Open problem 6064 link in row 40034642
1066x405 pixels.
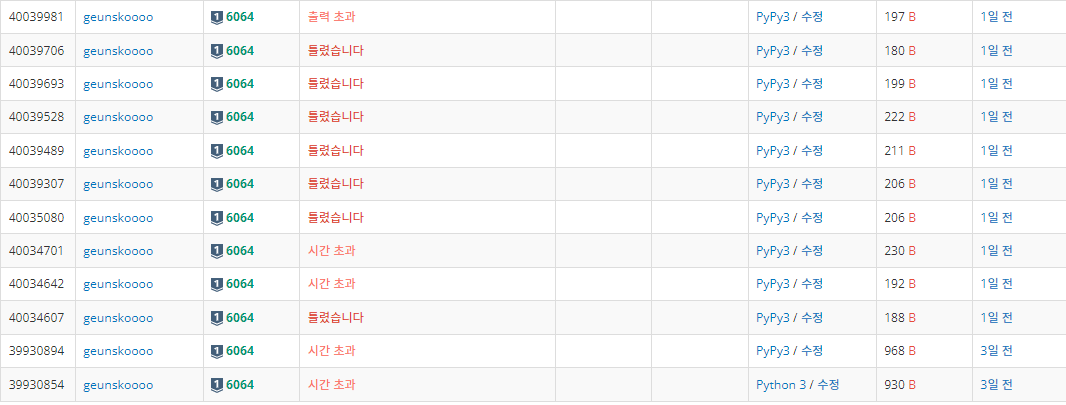click(240, 284)
